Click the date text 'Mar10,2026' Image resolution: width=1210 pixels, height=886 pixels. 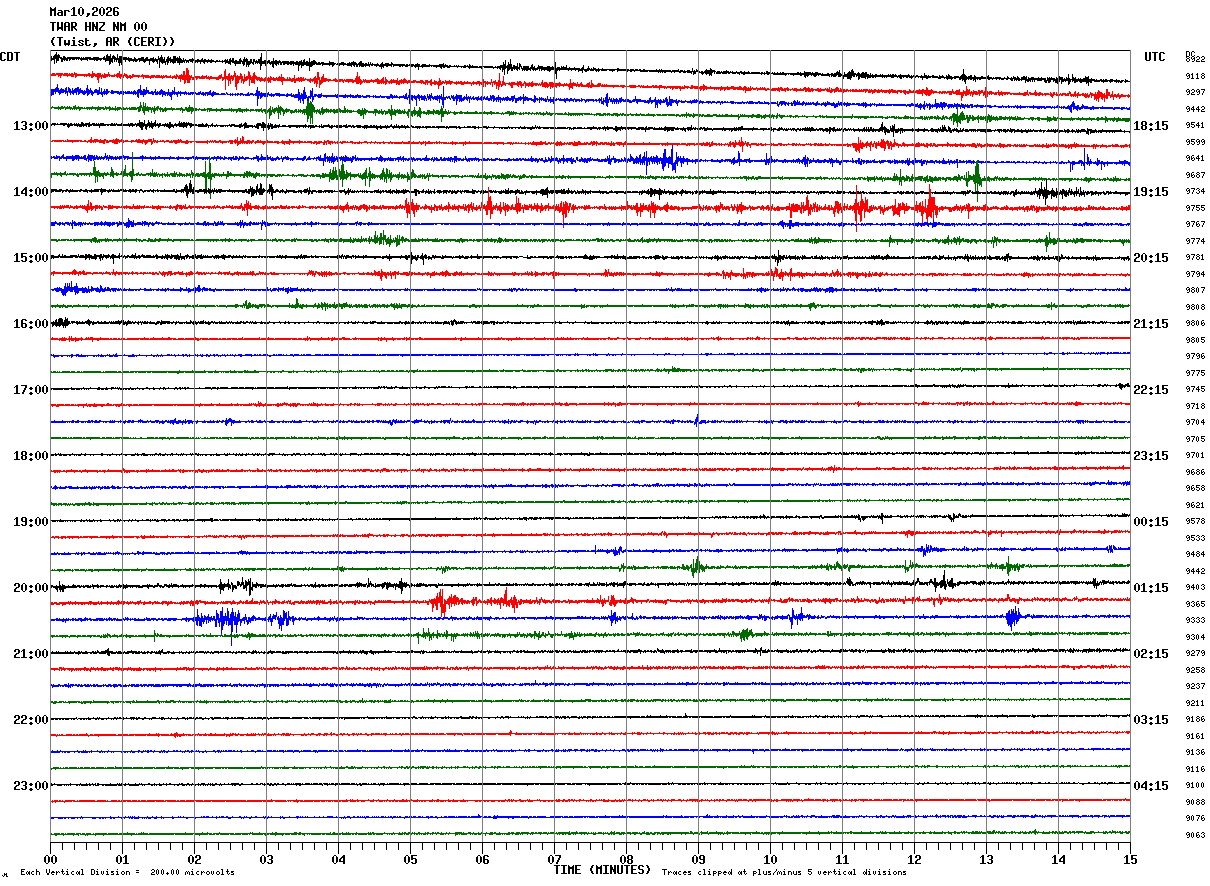(x=84, y=12)
